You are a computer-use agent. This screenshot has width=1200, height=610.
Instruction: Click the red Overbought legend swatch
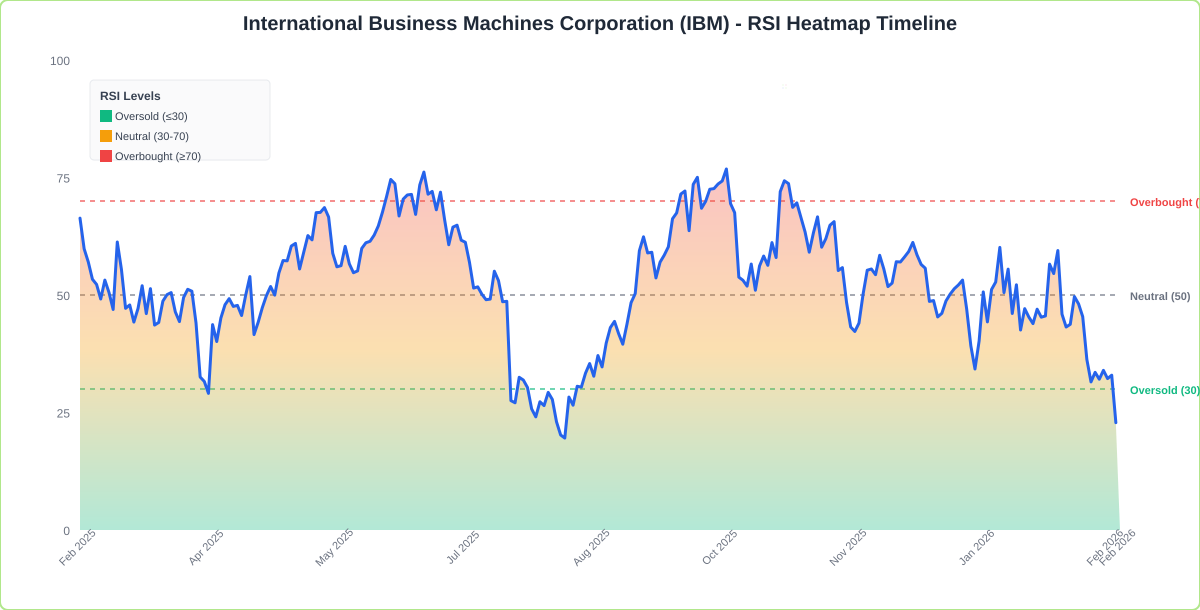(107, 156)
